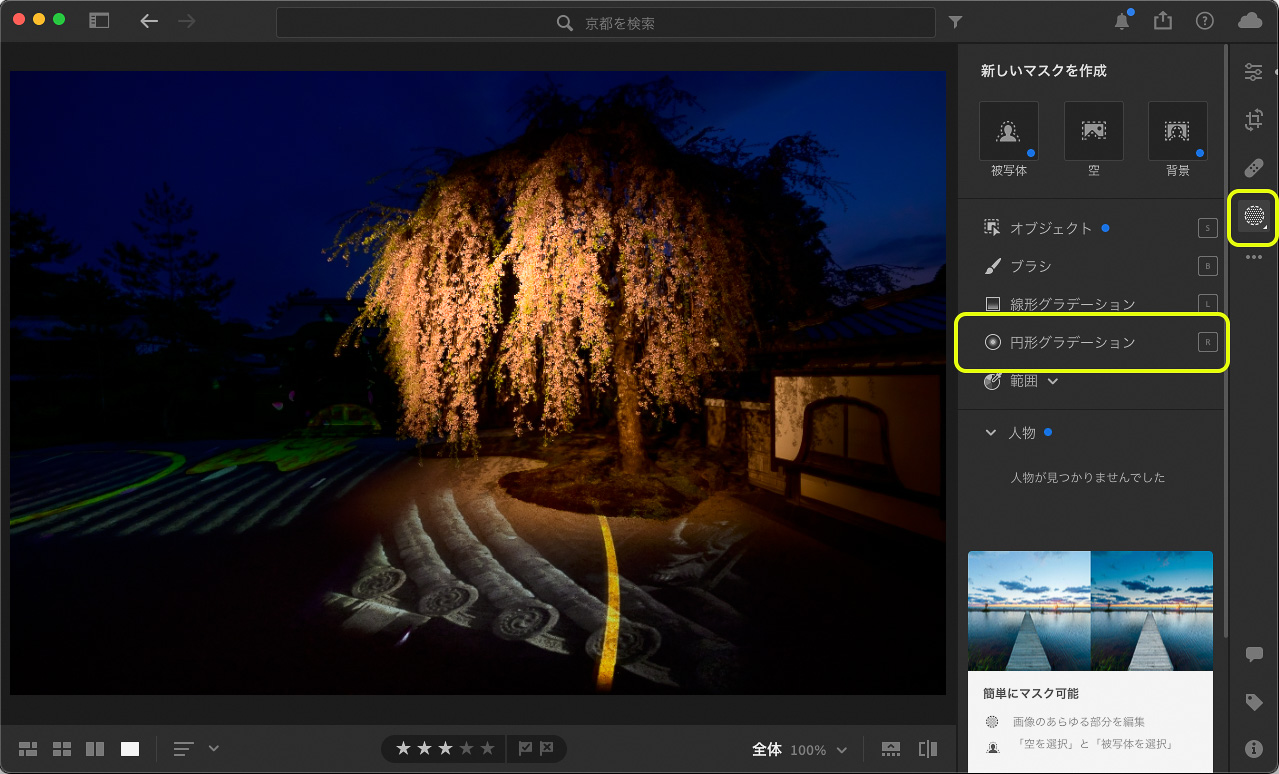Open the Masking tool in right rail
Viewport: 1279px width, 774px height.
1253,215
